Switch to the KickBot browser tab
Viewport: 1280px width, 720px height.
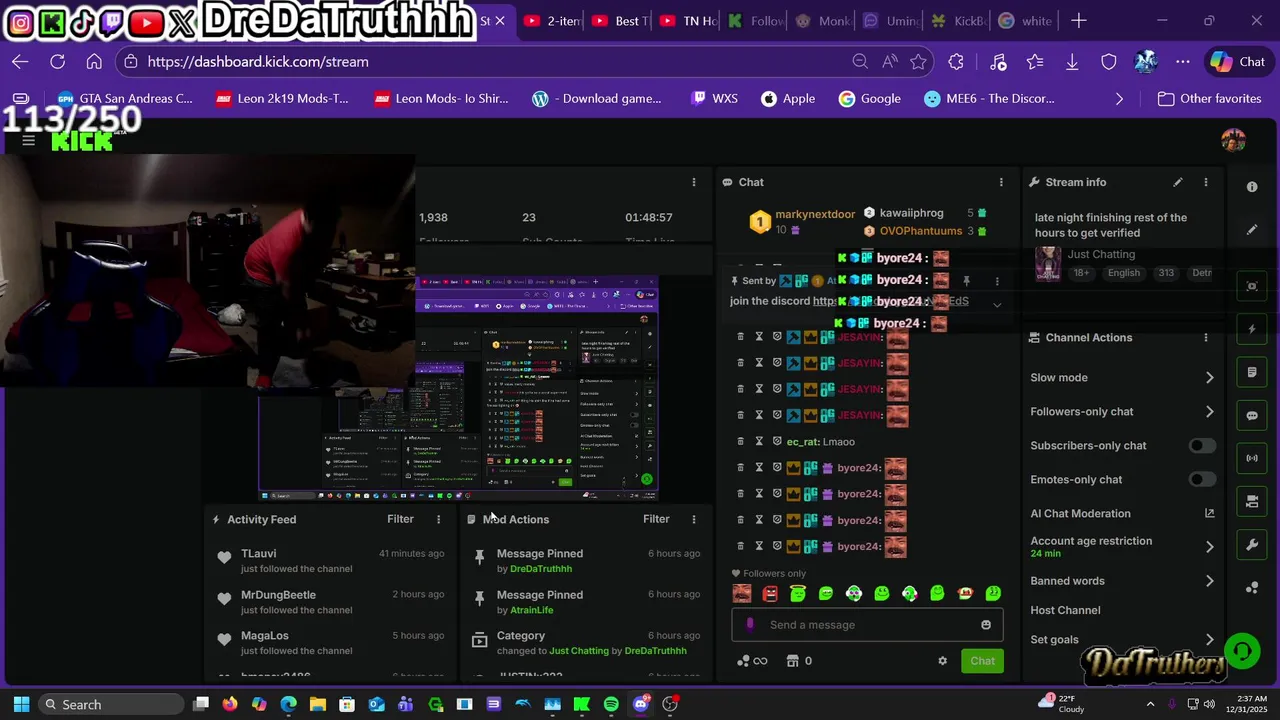point(958,21)
